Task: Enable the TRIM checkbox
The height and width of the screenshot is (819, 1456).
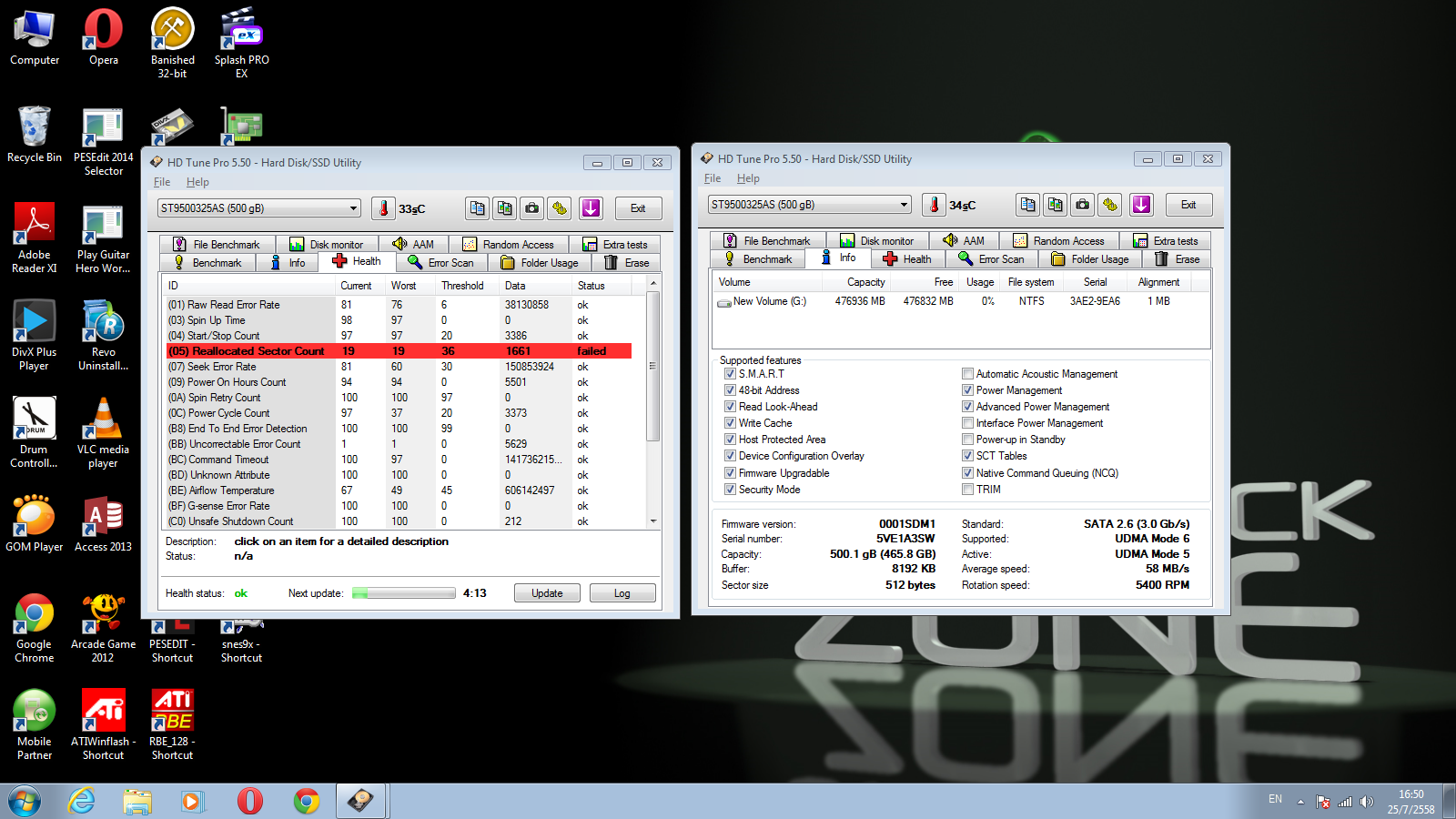Action: point(967,490)
